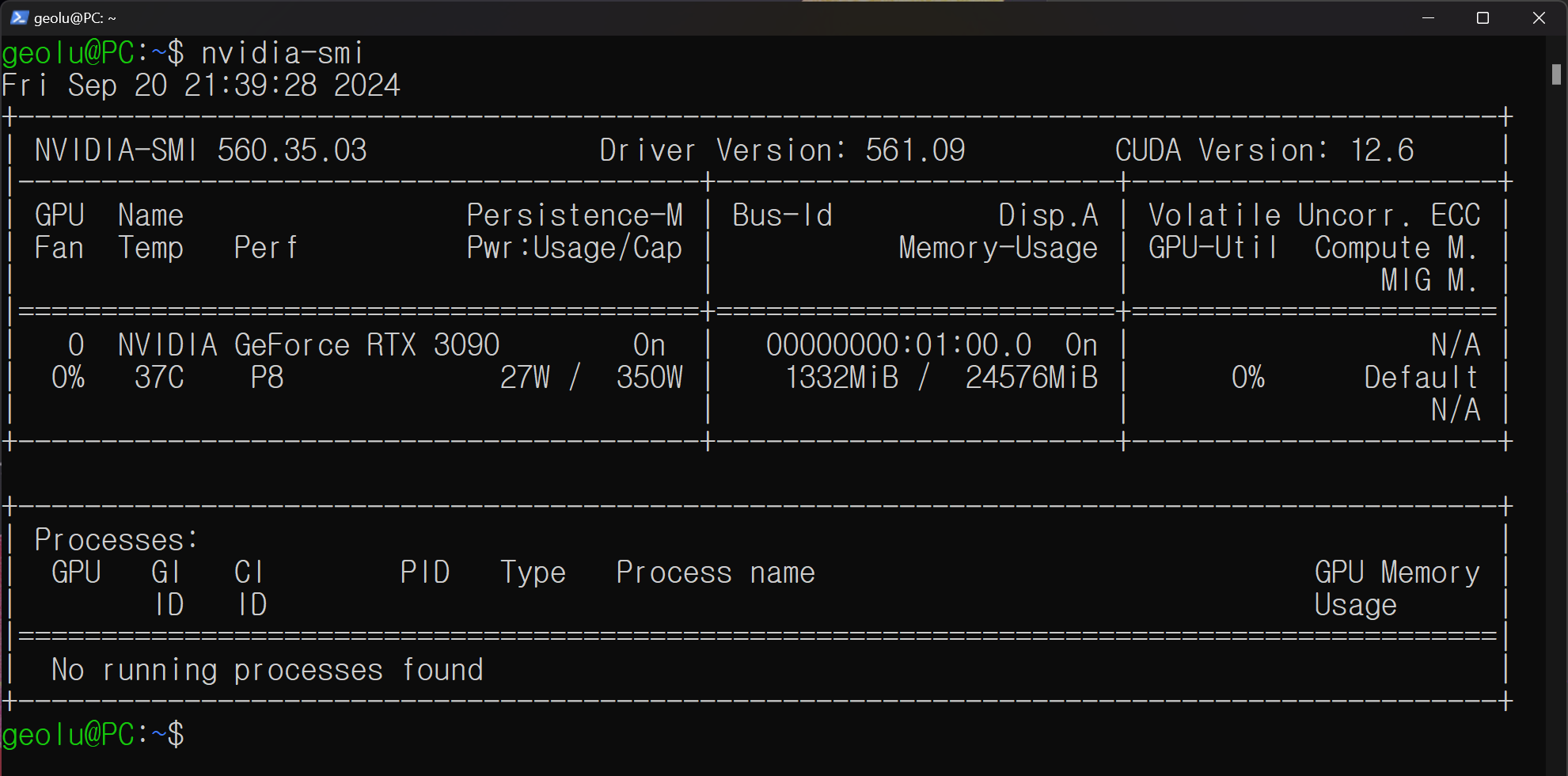The height and width of the screenshot is (776, 1568).
Task: Click the 'Volatile Uncorr. ECC' header
Action: [1314, 215]
